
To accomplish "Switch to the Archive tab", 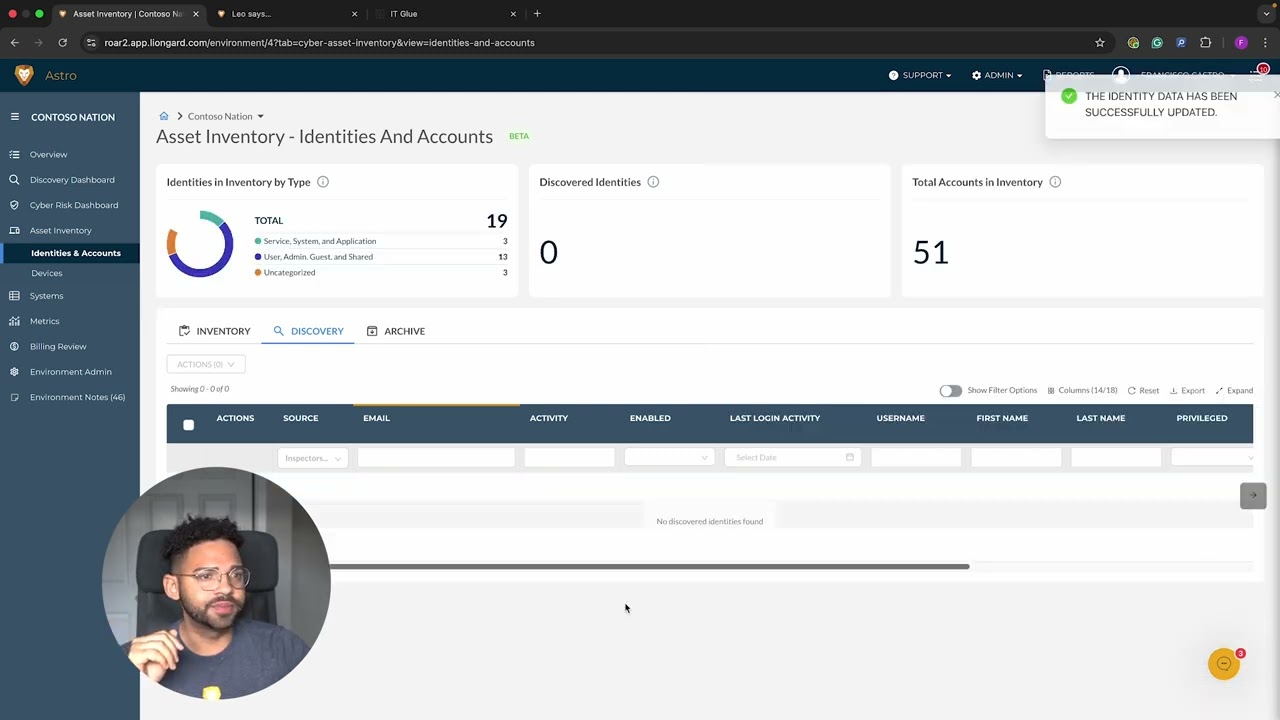I will click(396, 331).
